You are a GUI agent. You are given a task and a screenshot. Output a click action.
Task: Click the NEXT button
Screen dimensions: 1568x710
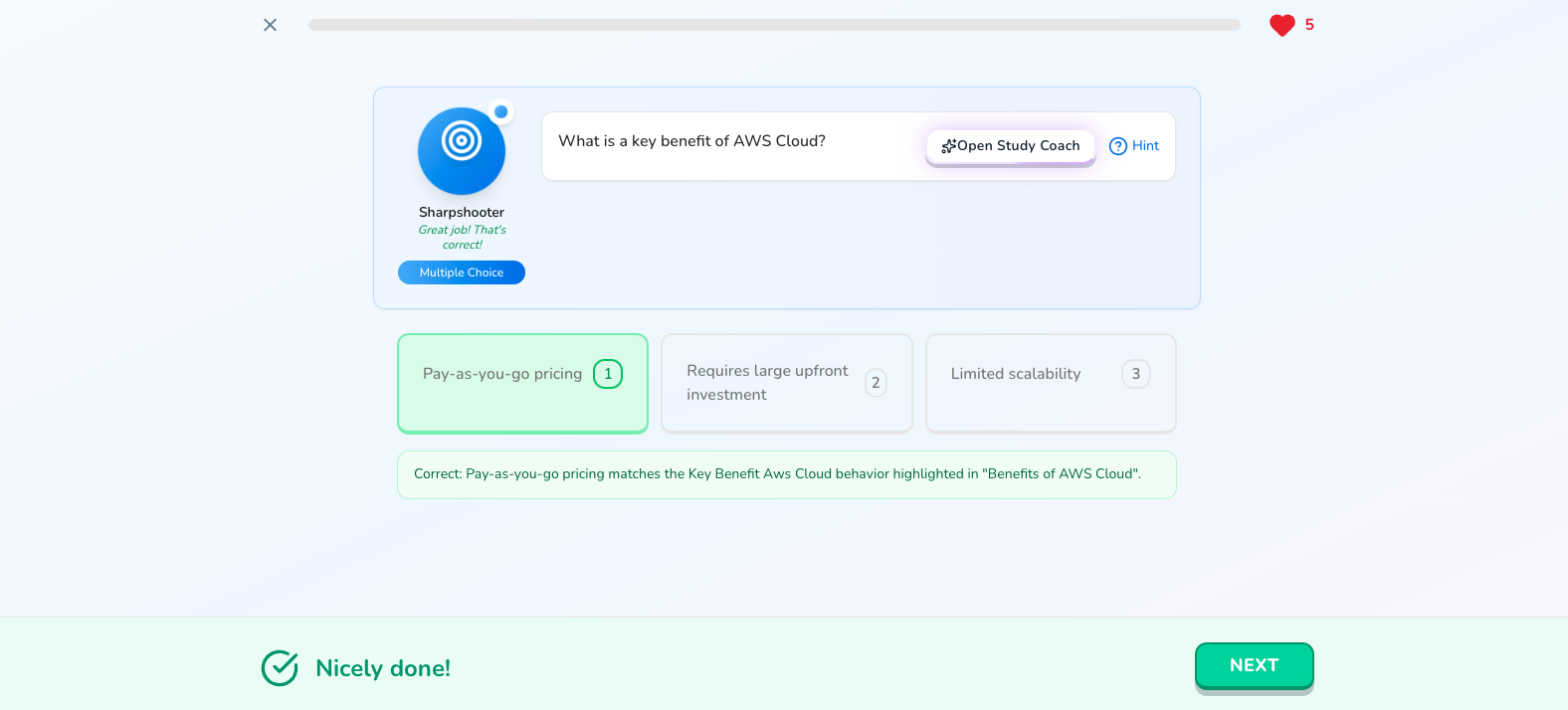[1255, 665]
